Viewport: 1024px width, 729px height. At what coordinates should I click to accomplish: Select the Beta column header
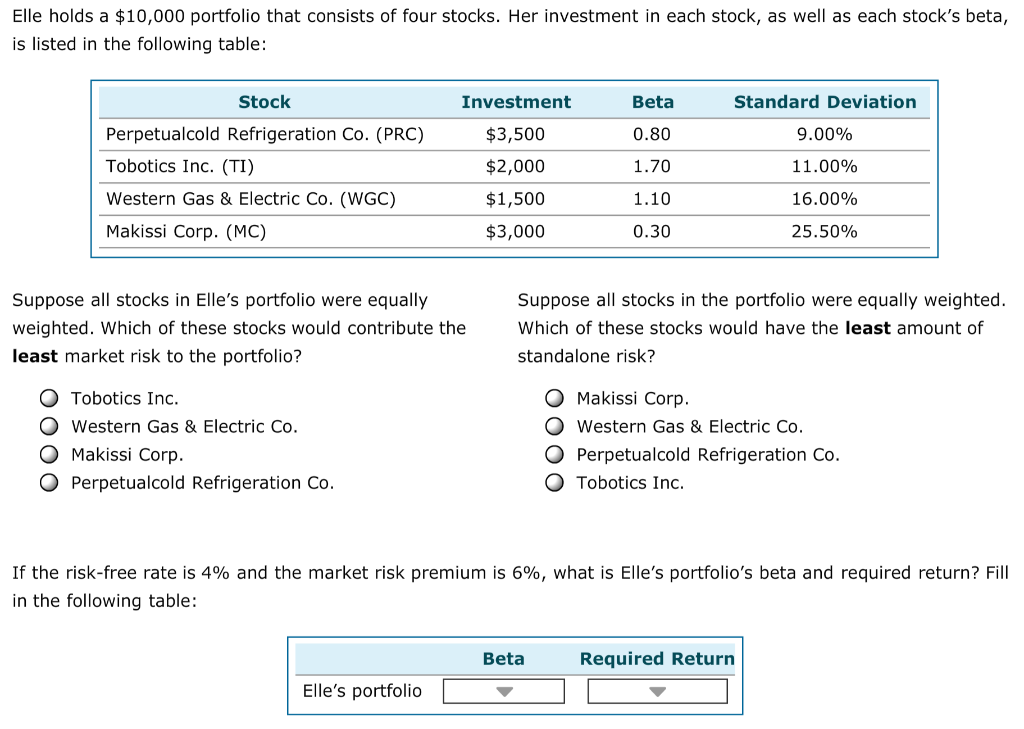652,101
